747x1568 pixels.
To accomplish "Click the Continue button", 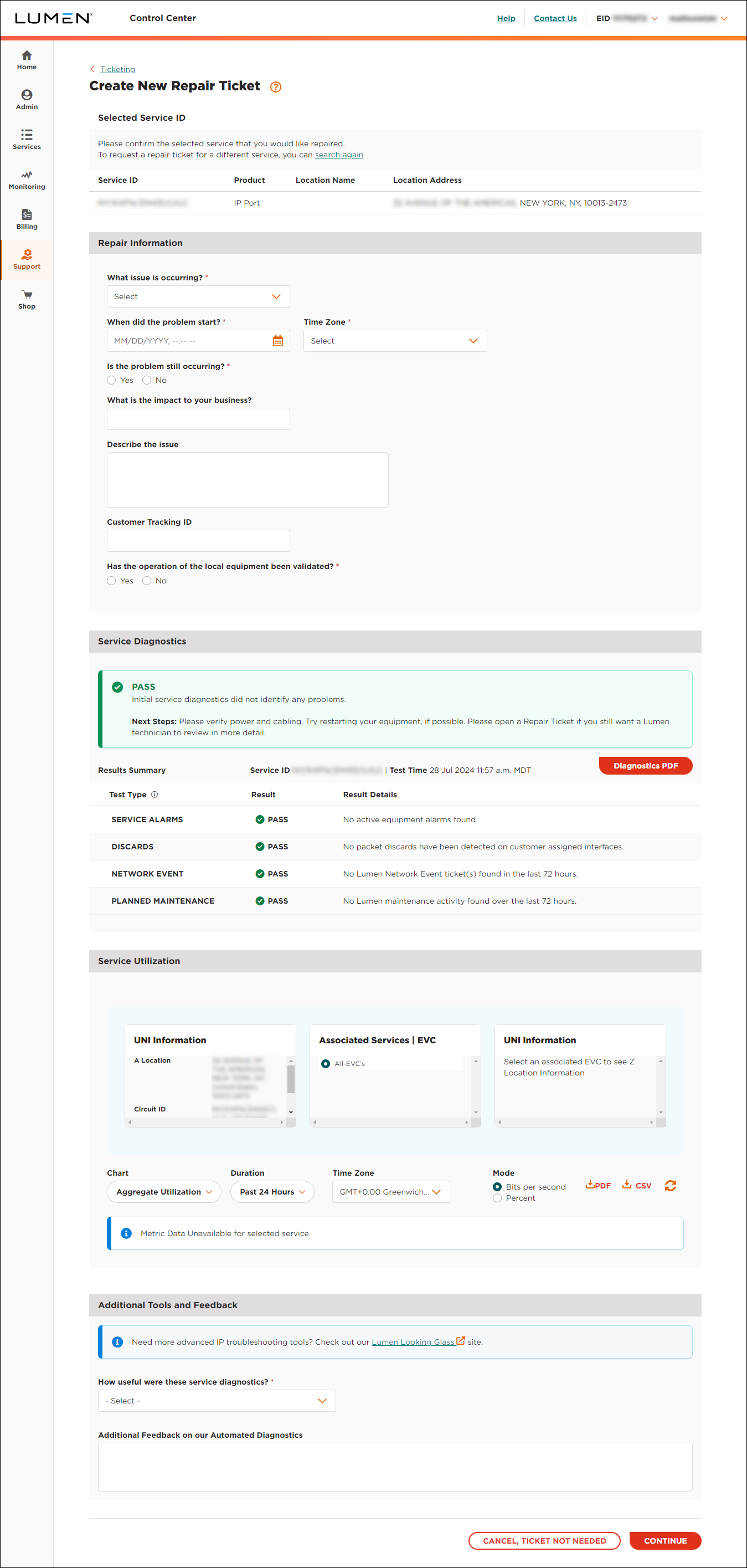I will (x=665, y=1541).
